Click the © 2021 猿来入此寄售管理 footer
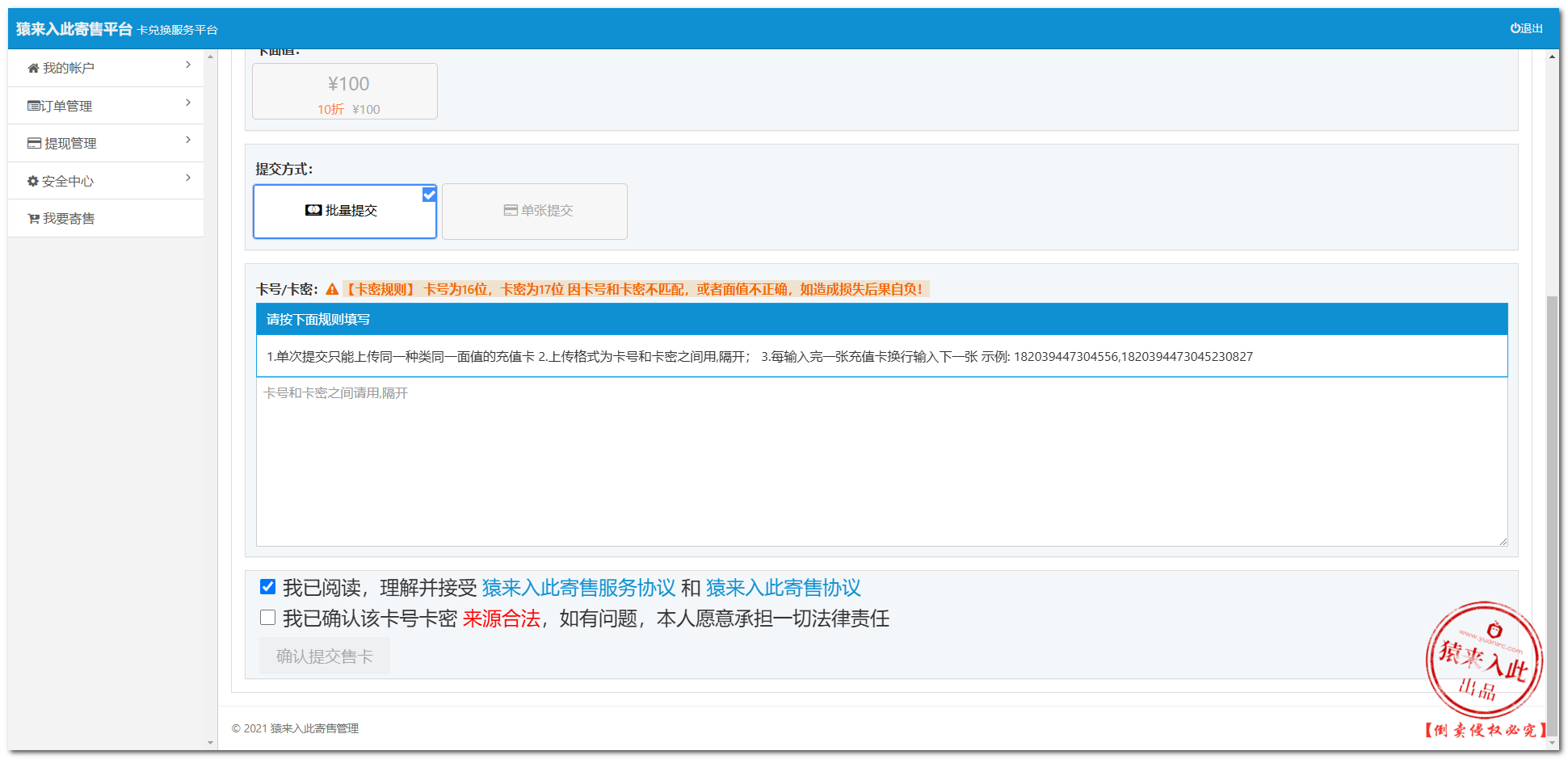Screen dimensions: 1568x759 [295, 728]
